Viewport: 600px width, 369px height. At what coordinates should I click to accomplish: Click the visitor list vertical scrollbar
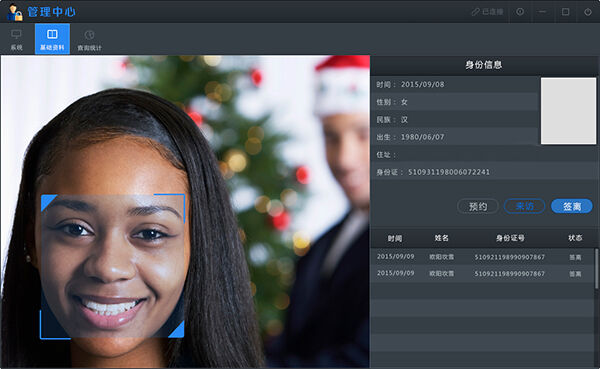click(x=596, y=268)
